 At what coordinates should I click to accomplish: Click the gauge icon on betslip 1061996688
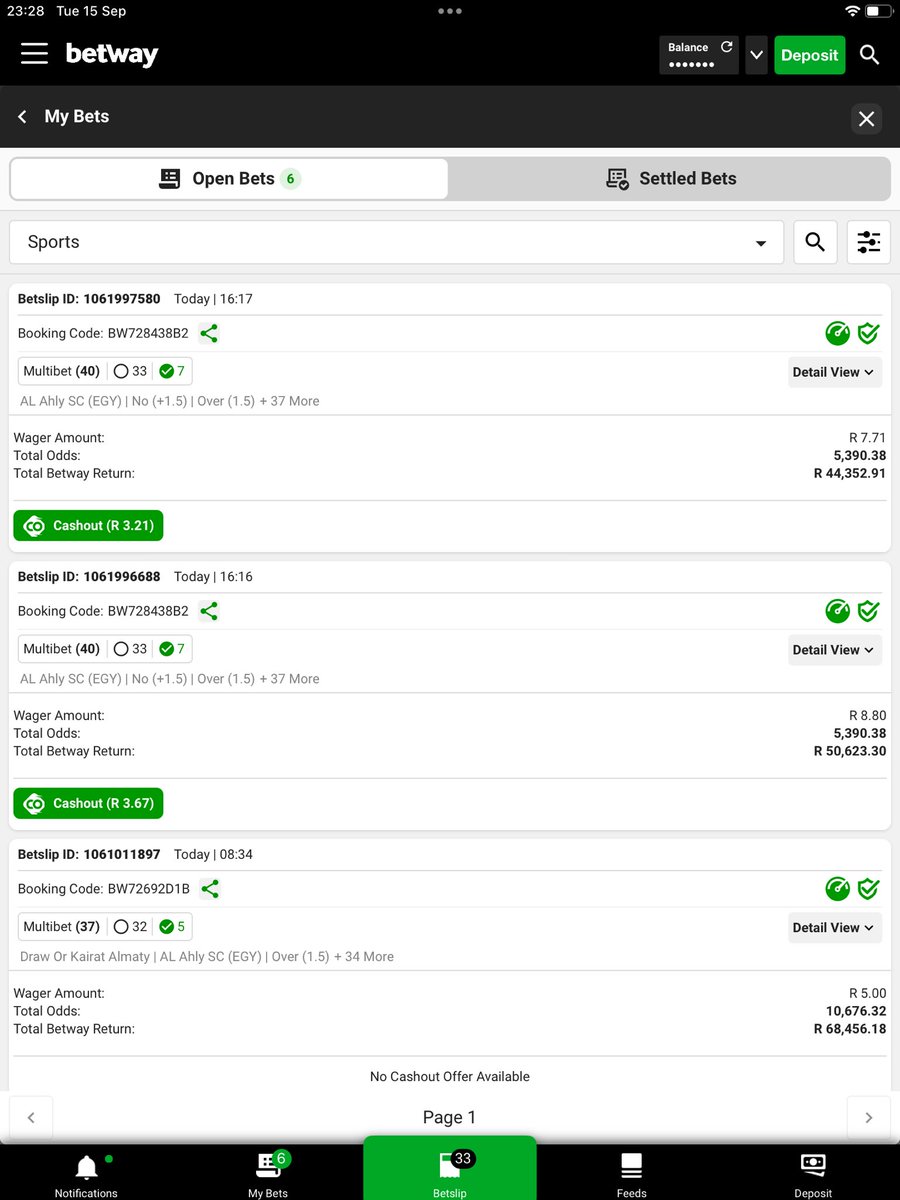pyautogui.click(x=838, y=611)
